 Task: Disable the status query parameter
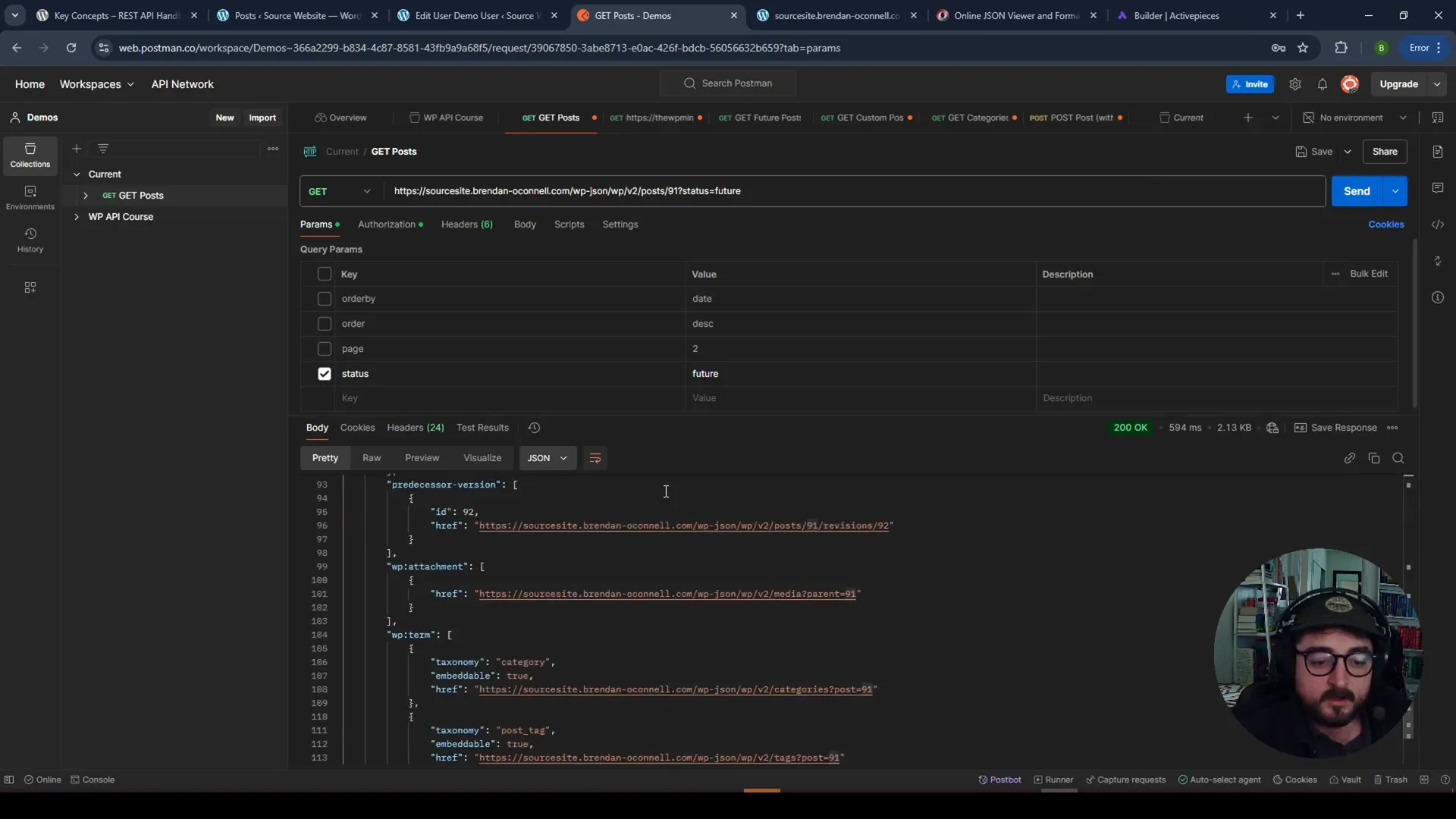tap(325, 374)
